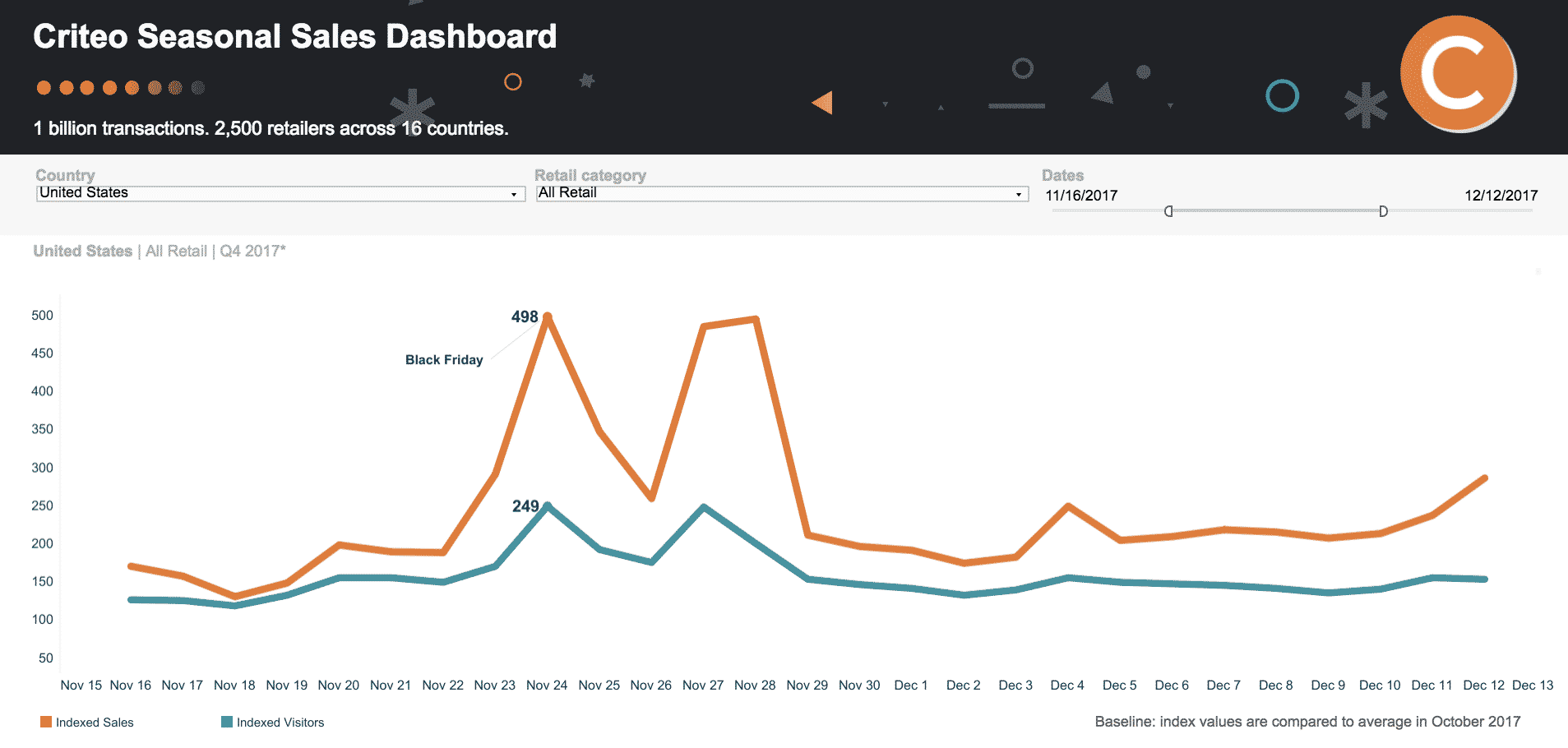Click the Nov 28 x-axis label

click(x=755, y=686)
